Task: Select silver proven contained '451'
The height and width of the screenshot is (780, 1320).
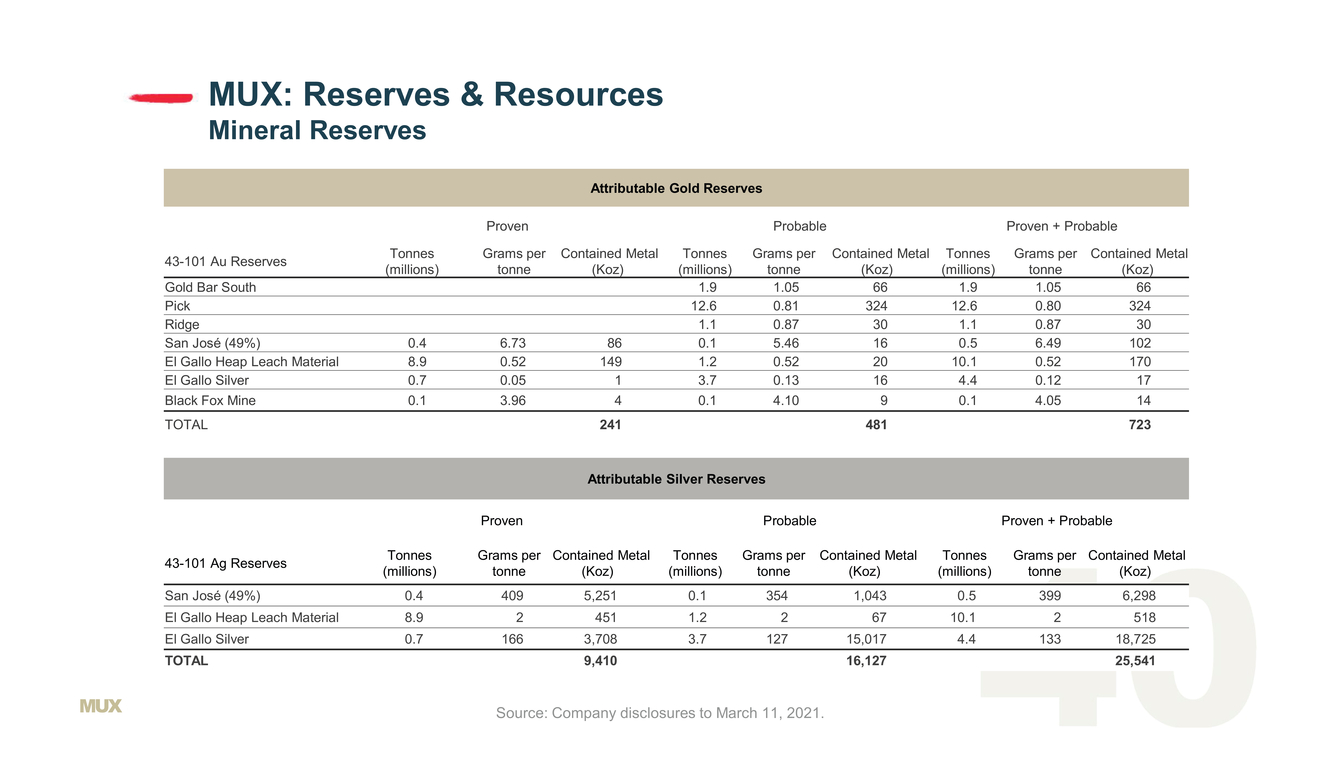Action: click(606, 618)
